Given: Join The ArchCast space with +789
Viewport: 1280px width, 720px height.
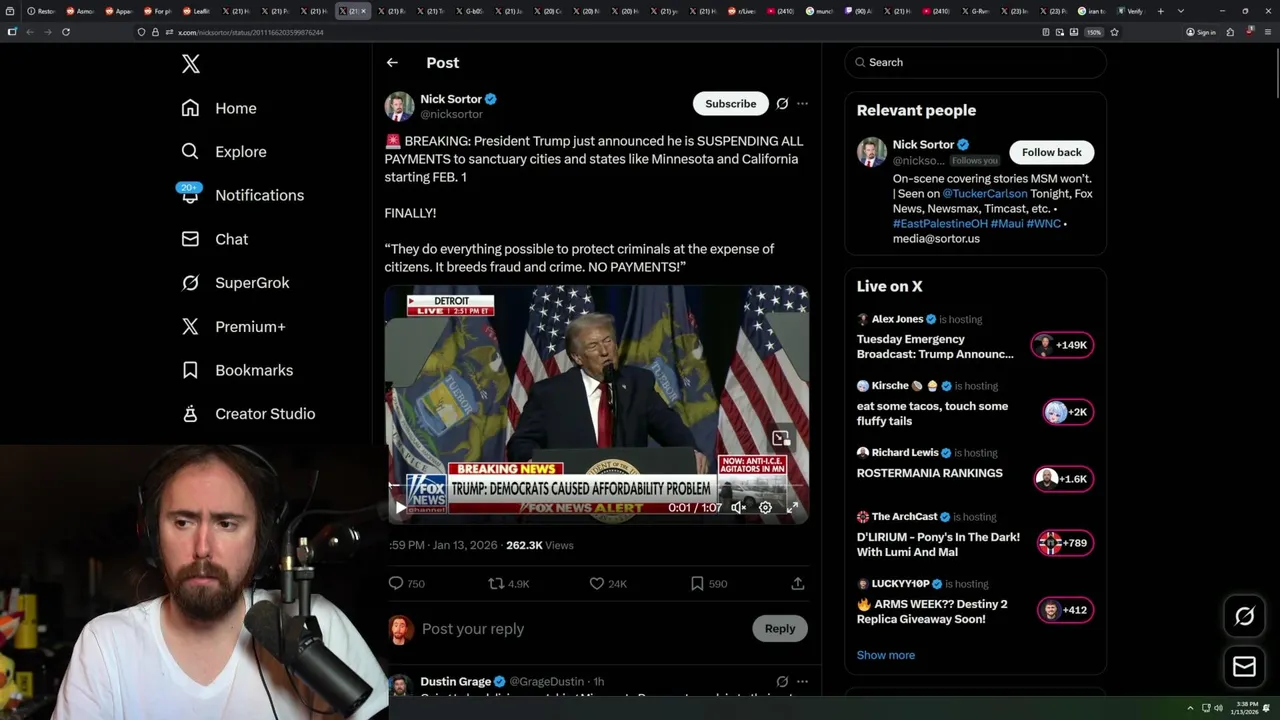Looking at the screenshot, I should click(1065, 543).
